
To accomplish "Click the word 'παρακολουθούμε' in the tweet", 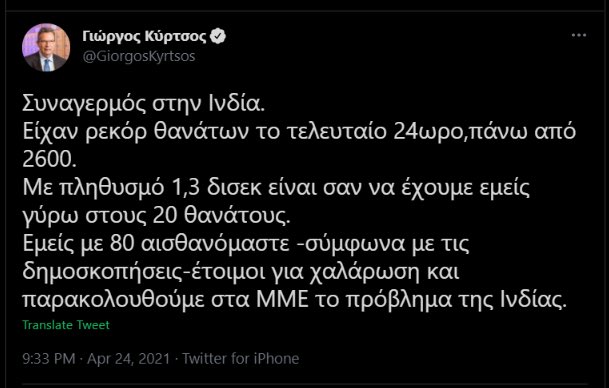I will point(113,300).
